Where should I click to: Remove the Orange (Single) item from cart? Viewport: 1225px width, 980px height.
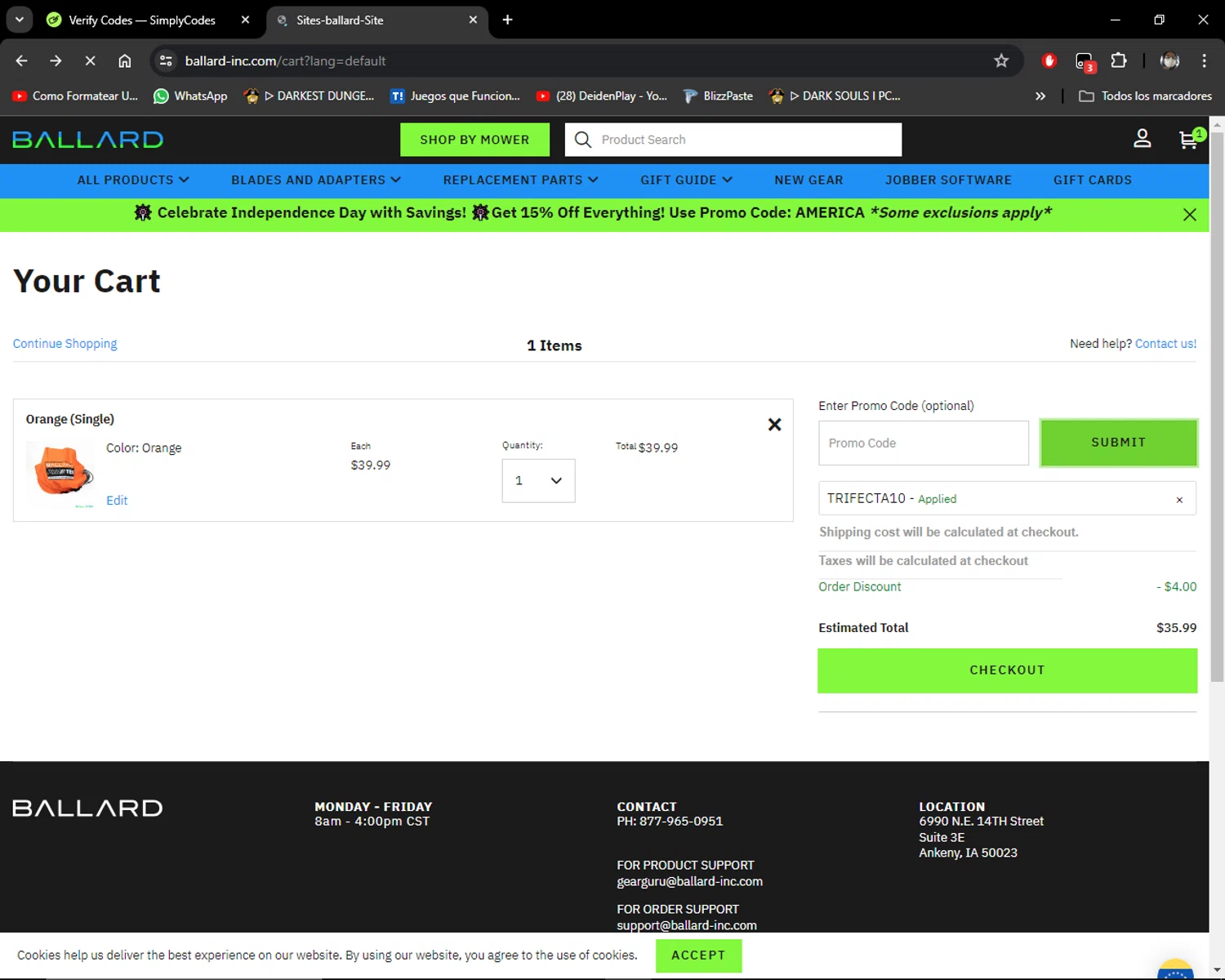click(x=774, y=424)
